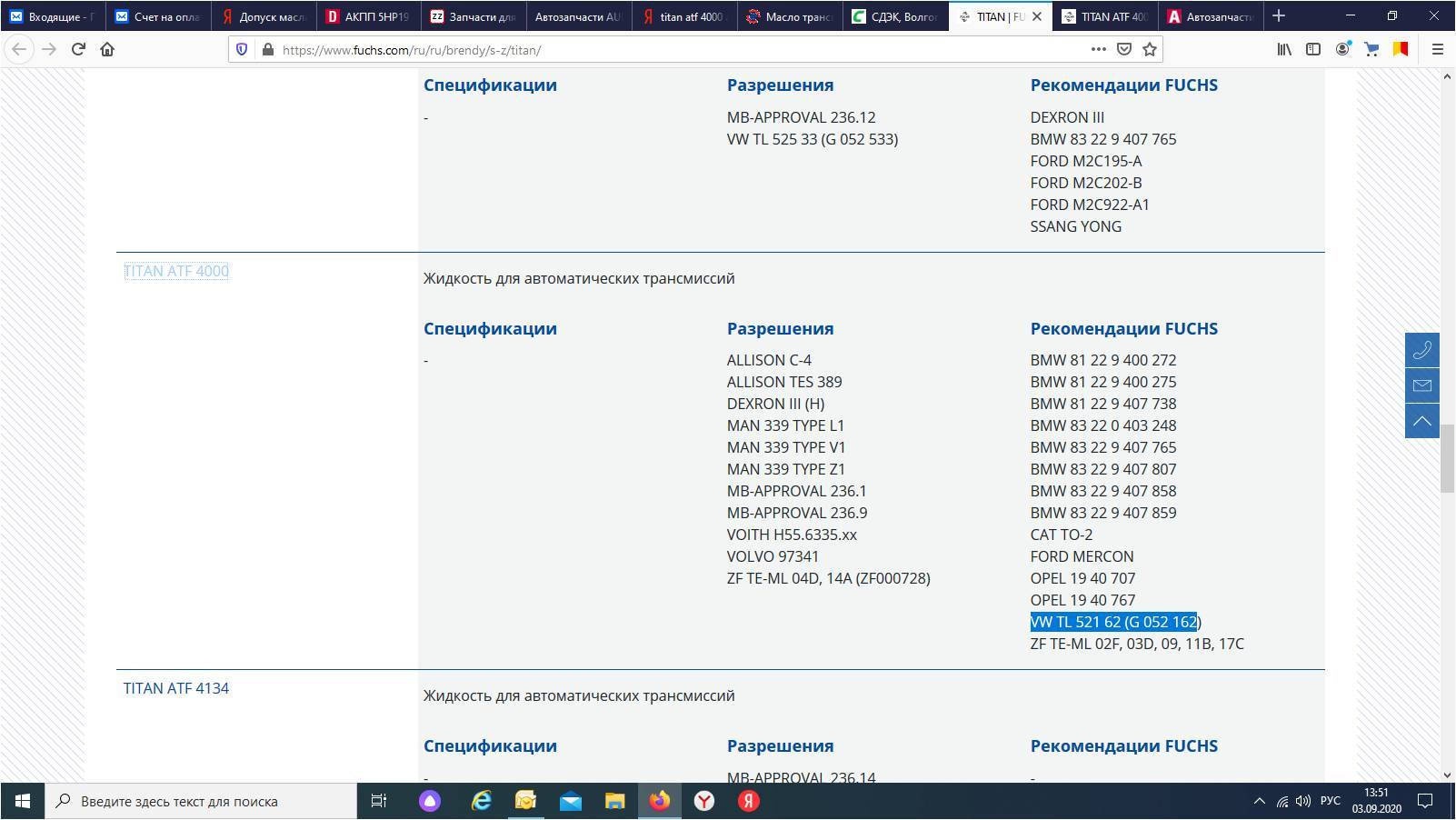This screenshot has width=1456, height=820.
Task: Open the Firefox library icon
Action: coord(1284,50)
